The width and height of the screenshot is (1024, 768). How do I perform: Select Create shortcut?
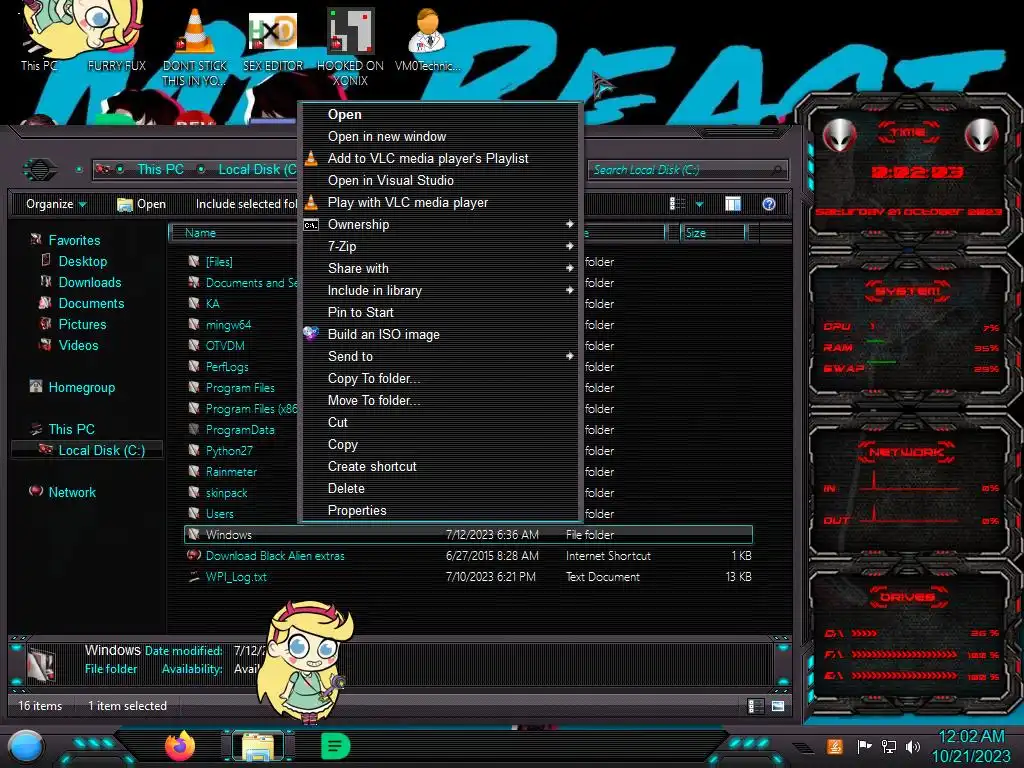[439, 466]
